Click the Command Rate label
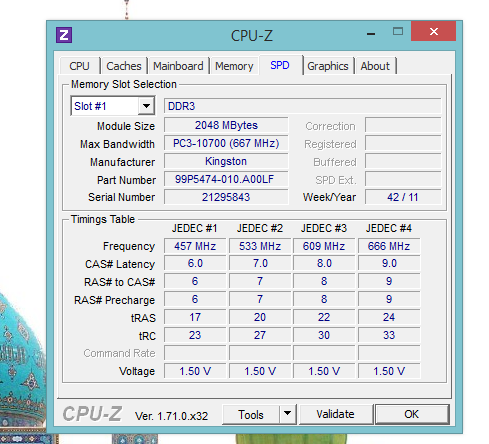Viewport: 489px width, 444px height. (119, 353)
